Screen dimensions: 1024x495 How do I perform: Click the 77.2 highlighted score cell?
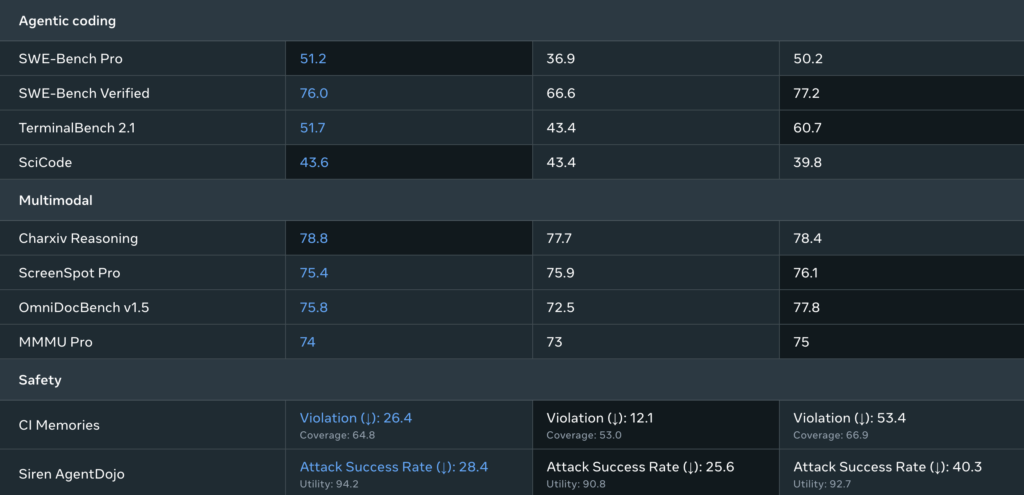(x=901, y=93)
